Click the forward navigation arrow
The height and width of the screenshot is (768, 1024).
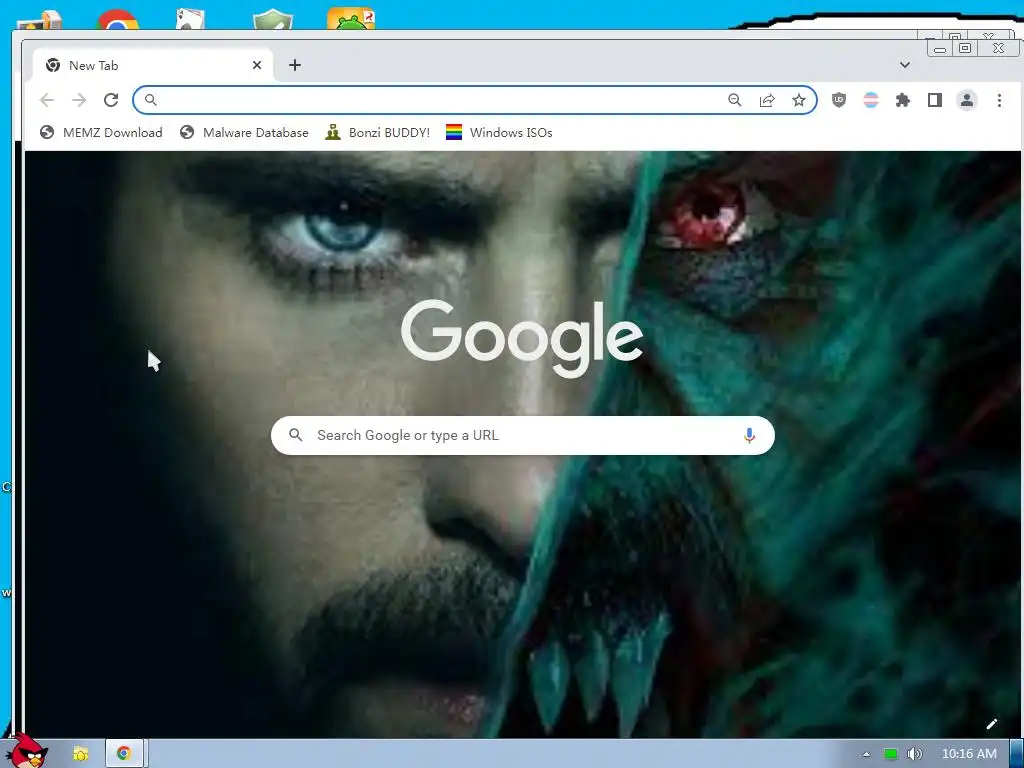click(x=79, y=100)
